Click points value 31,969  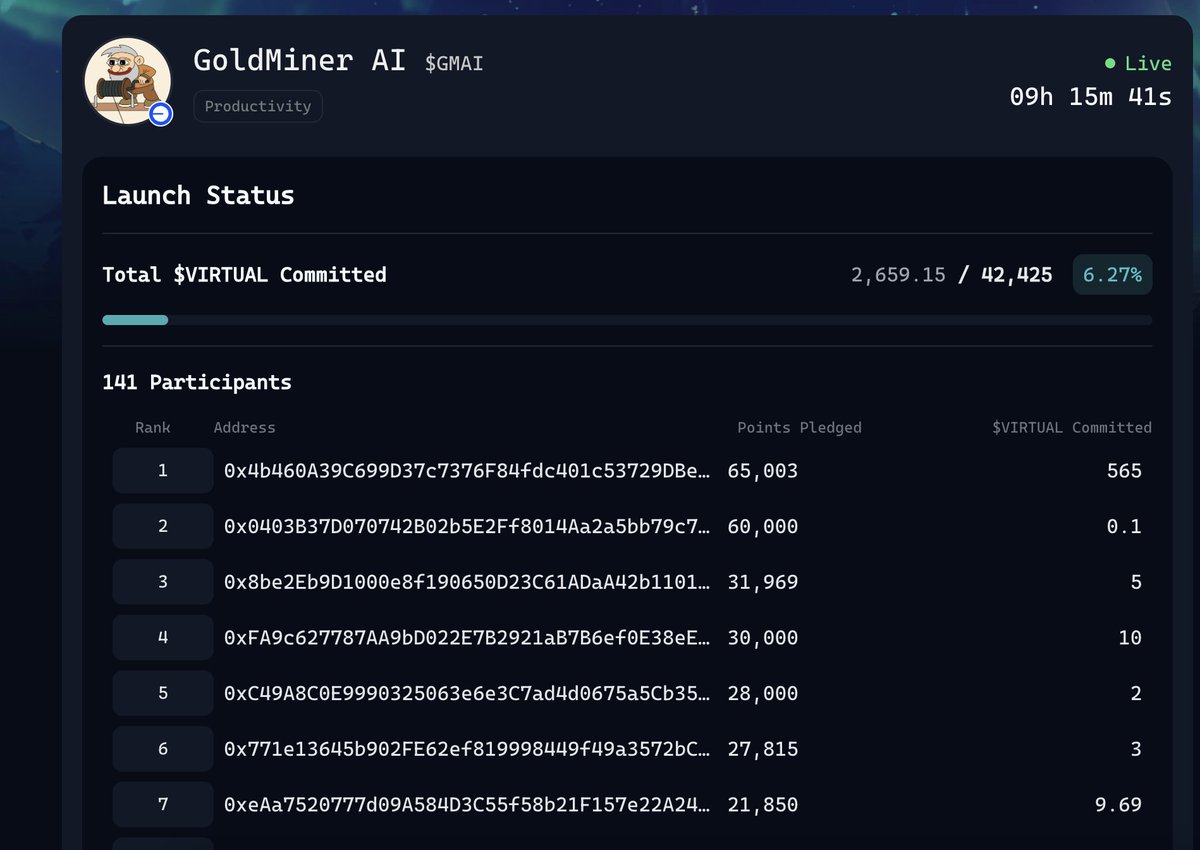(x=763, y=582)
